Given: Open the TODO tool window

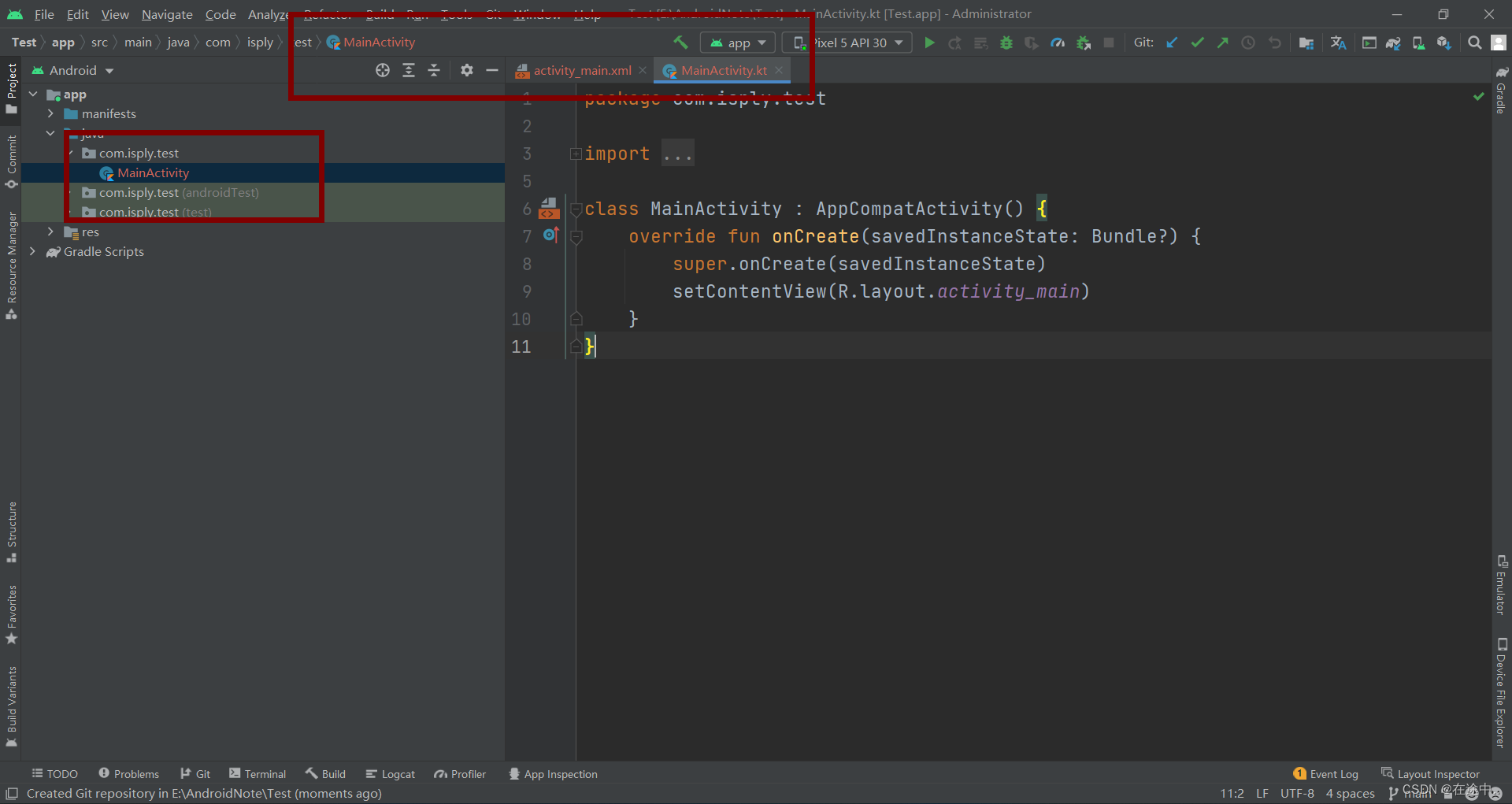Looking at the screenshot, I should [54, 774].
